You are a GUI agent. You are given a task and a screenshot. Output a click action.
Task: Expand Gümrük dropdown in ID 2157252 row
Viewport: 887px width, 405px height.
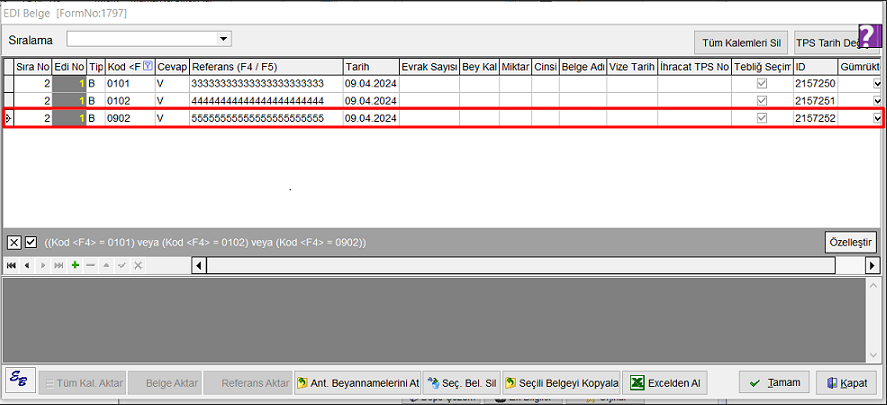coord(877,118)
